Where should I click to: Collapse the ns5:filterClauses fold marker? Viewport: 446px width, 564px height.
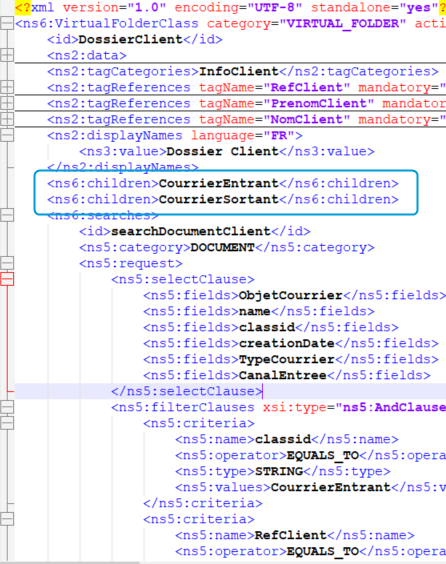click(7, 407)
